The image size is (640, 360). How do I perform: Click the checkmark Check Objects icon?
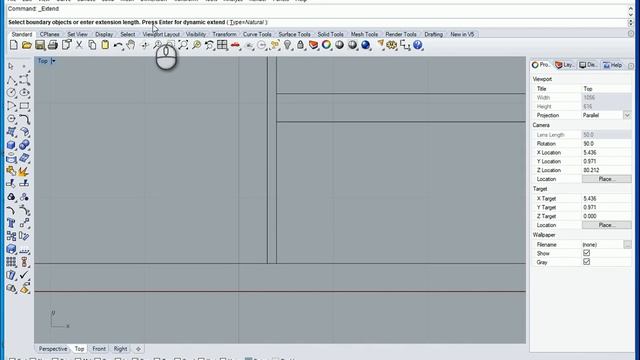coord(24,275)
